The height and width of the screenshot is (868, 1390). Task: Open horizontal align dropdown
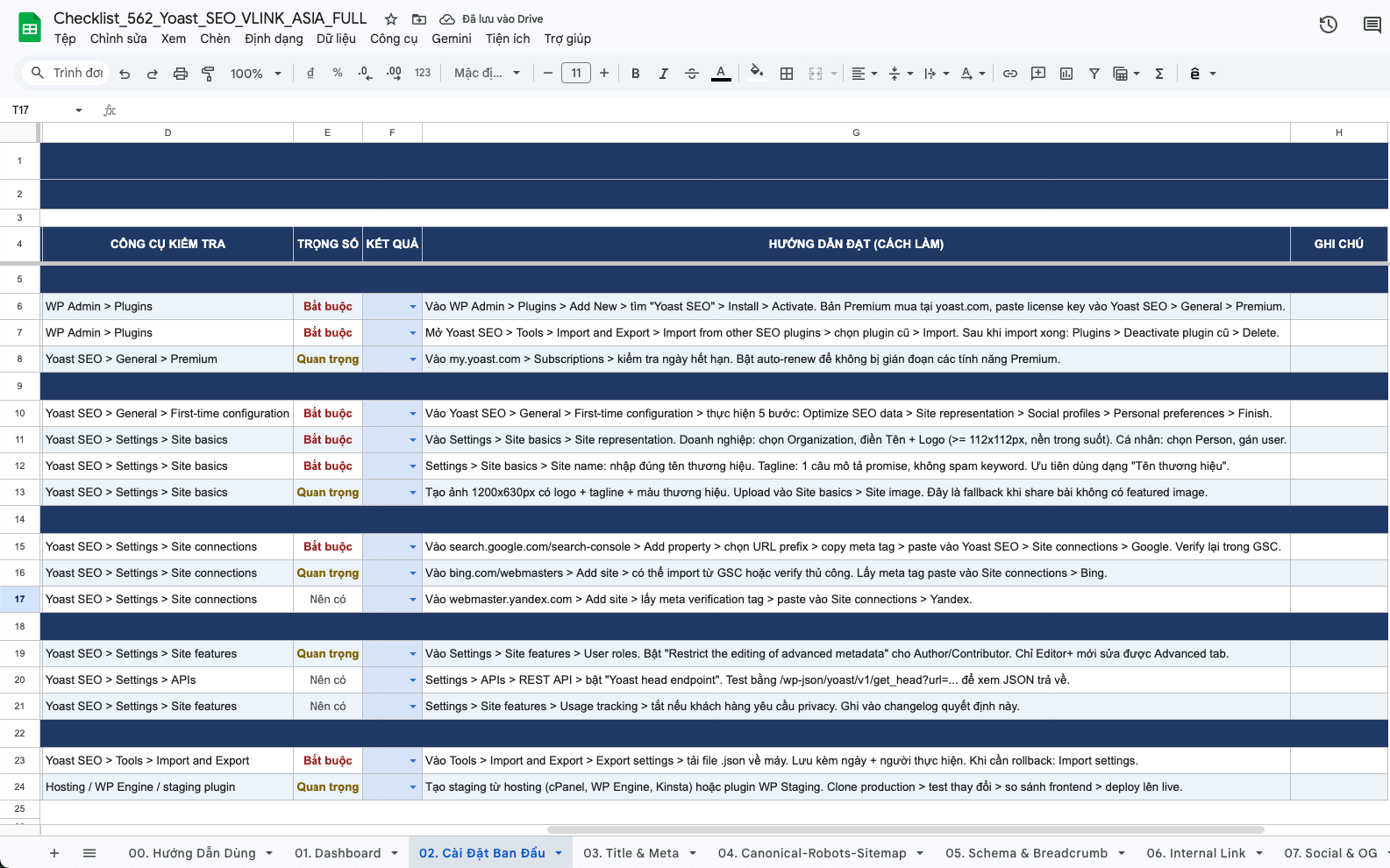coord(865,74)
